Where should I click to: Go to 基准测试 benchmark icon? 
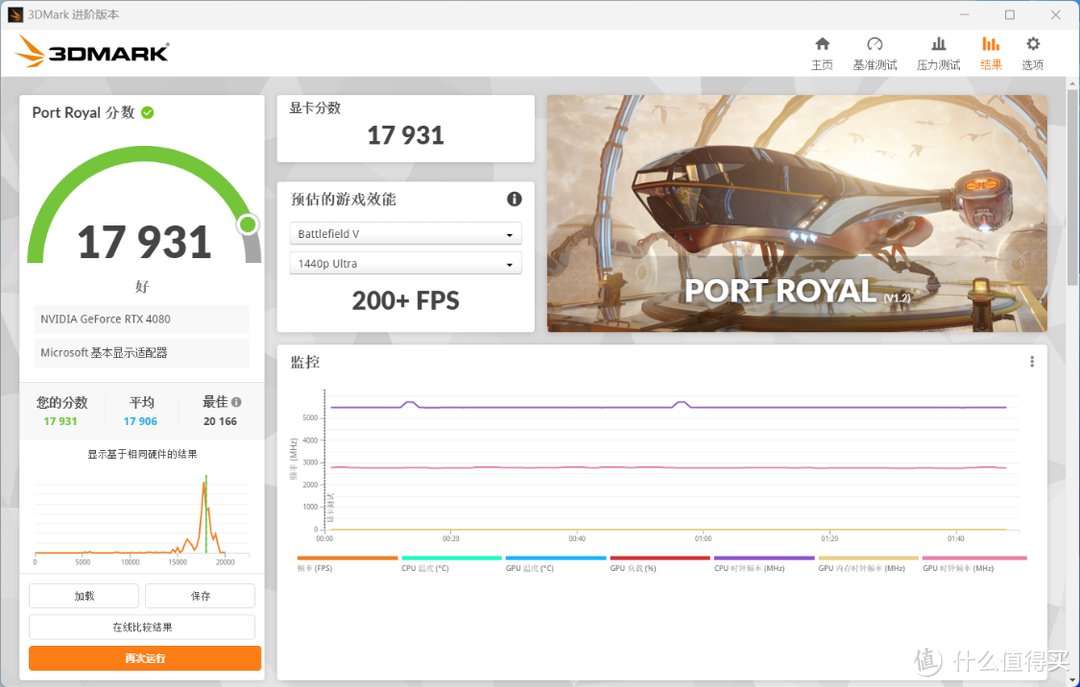point(875,44)
